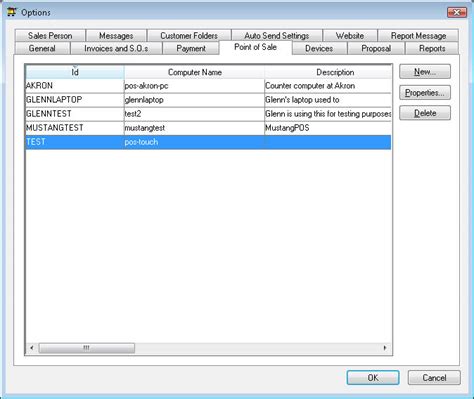Select the Point of Sale tab
474x399 pixels.
[x=255, y=47]
